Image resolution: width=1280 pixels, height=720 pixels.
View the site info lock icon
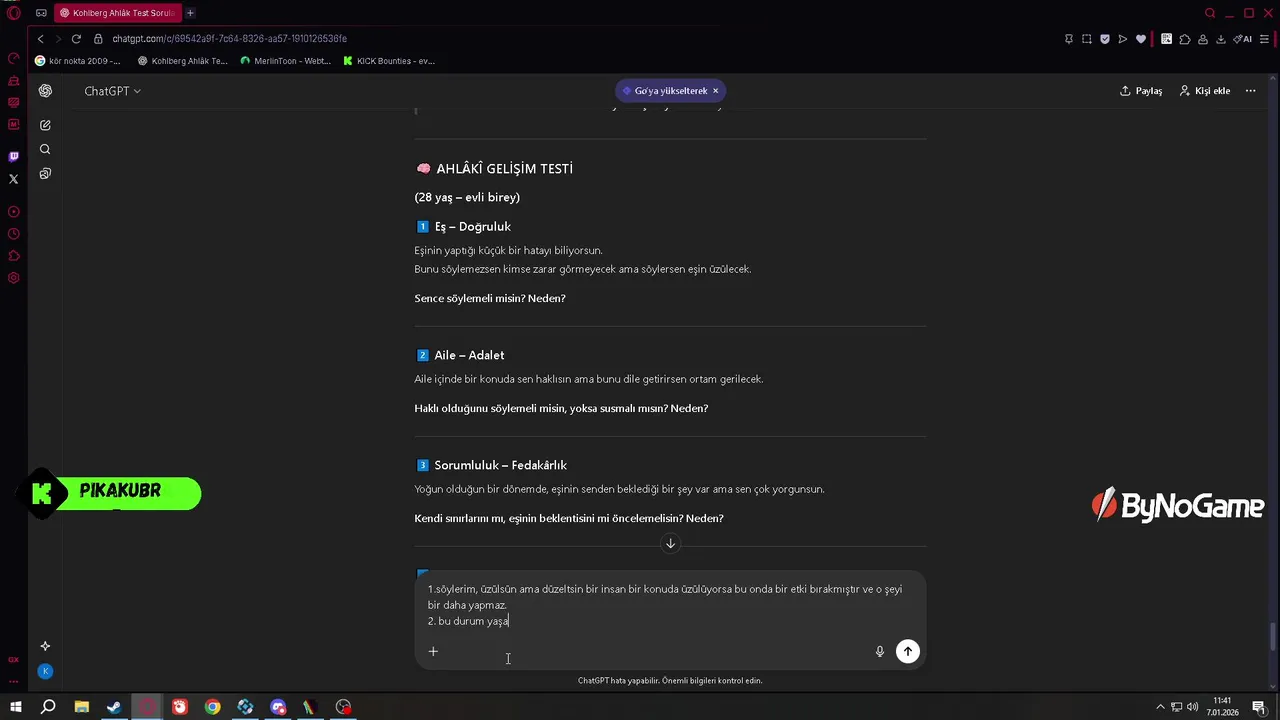[x=98, y=39]
